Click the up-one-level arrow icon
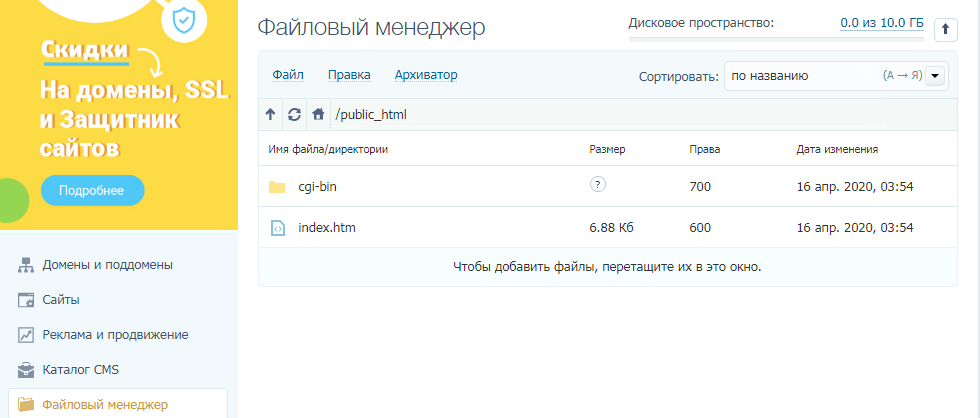Viewport: 980px width, 418px height. click(x=270, y=114)
